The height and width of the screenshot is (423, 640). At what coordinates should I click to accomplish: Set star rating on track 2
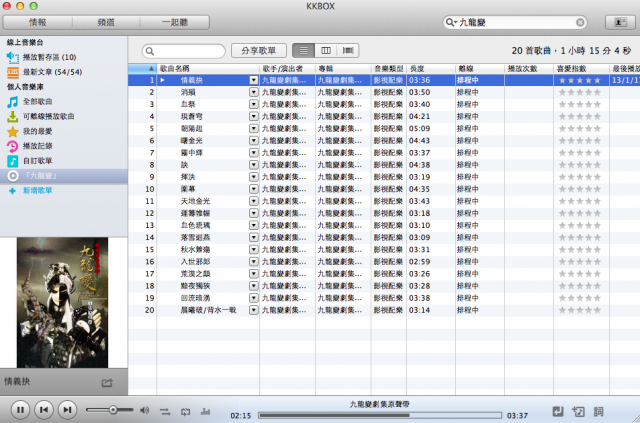pyautogui.click(x=580, y=92)
